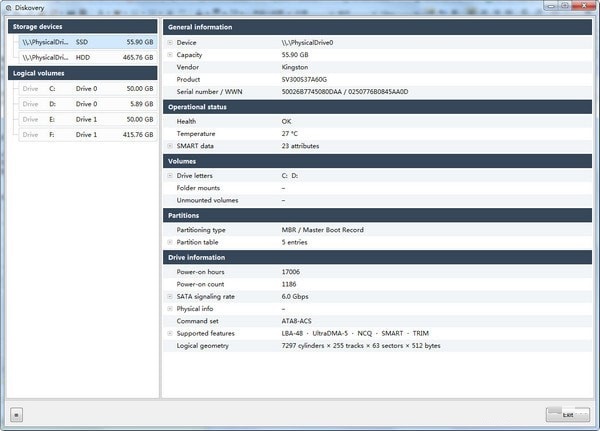Click the Kingston vendor value

click(x=295, y=67)
